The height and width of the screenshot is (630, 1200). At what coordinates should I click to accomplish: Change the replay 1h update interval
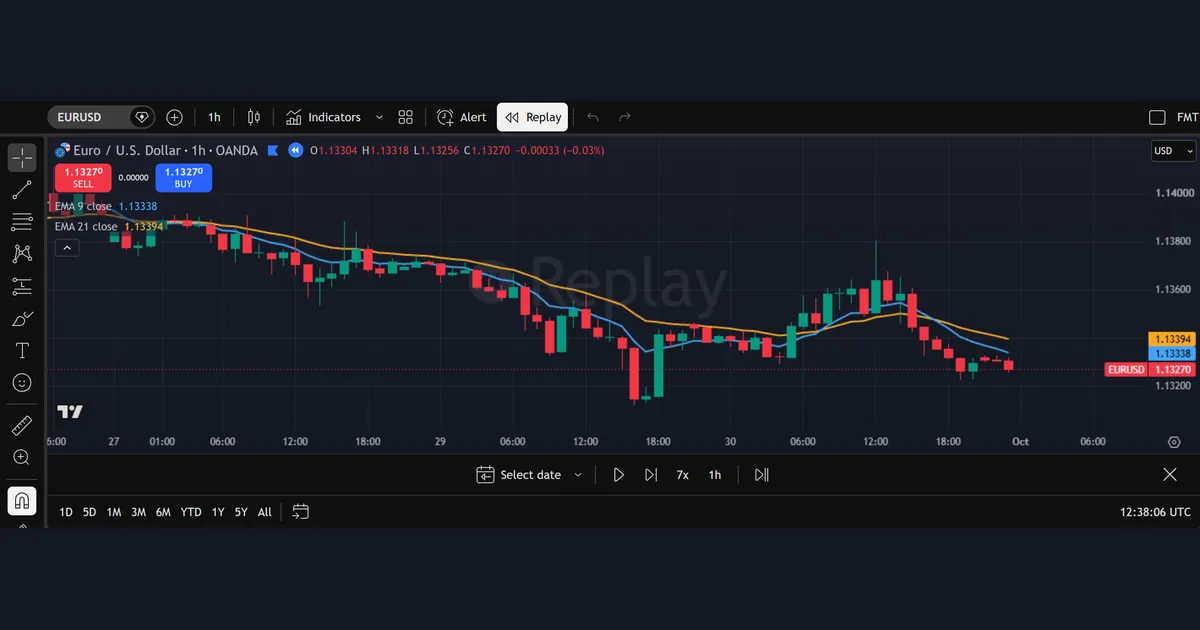(715, 475)
